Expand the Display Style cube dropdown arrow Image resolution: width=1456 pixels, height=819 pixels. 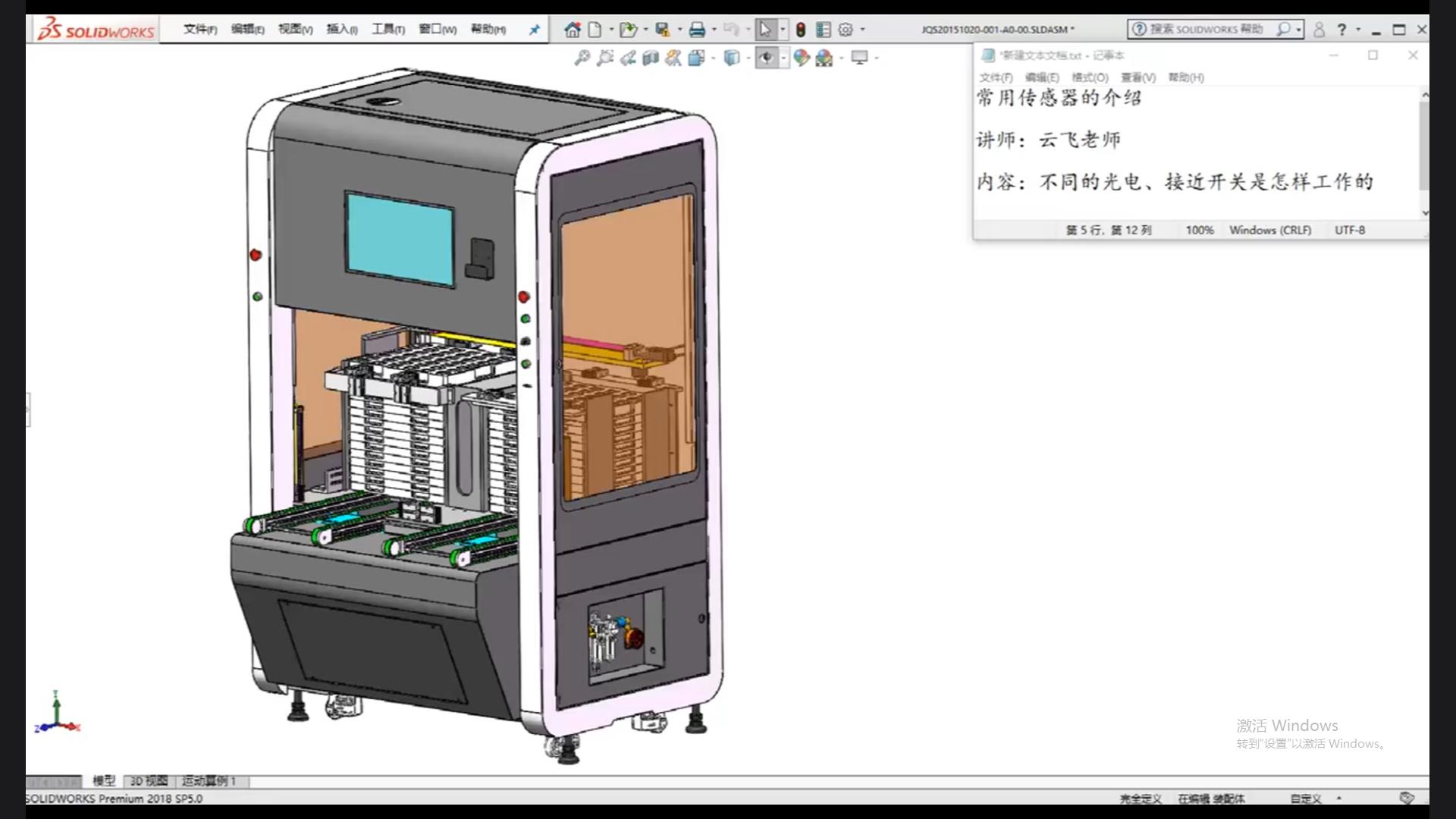(748, 58)
